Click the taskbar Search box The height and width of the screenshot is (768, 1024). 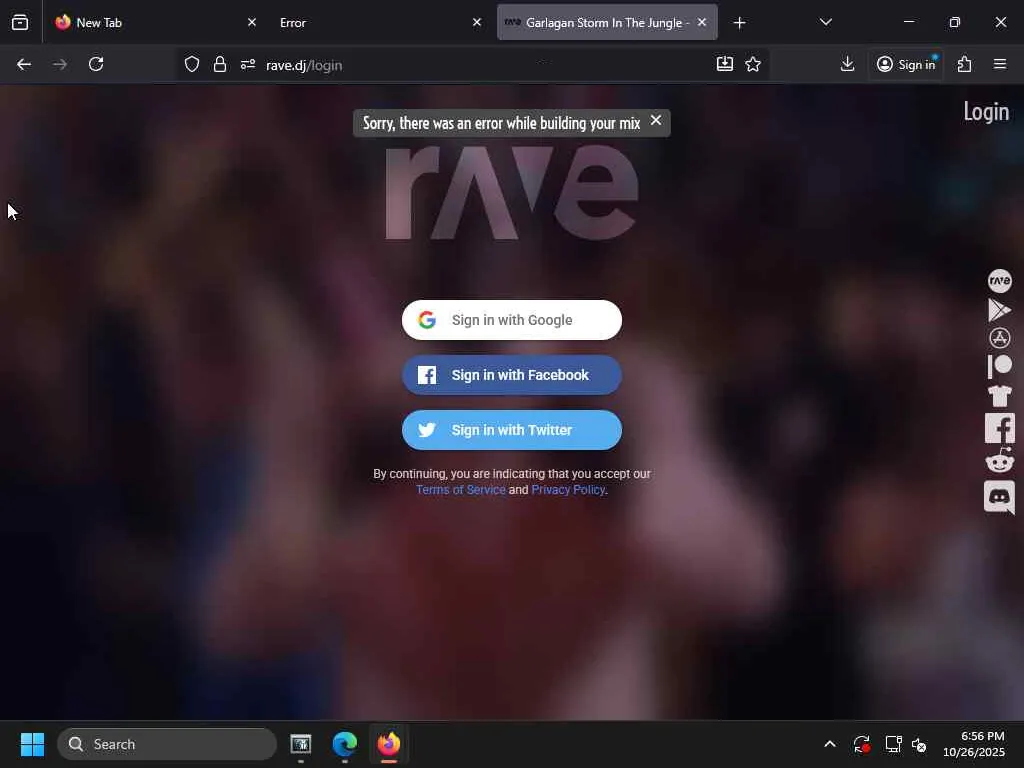(x=167, y=744)
